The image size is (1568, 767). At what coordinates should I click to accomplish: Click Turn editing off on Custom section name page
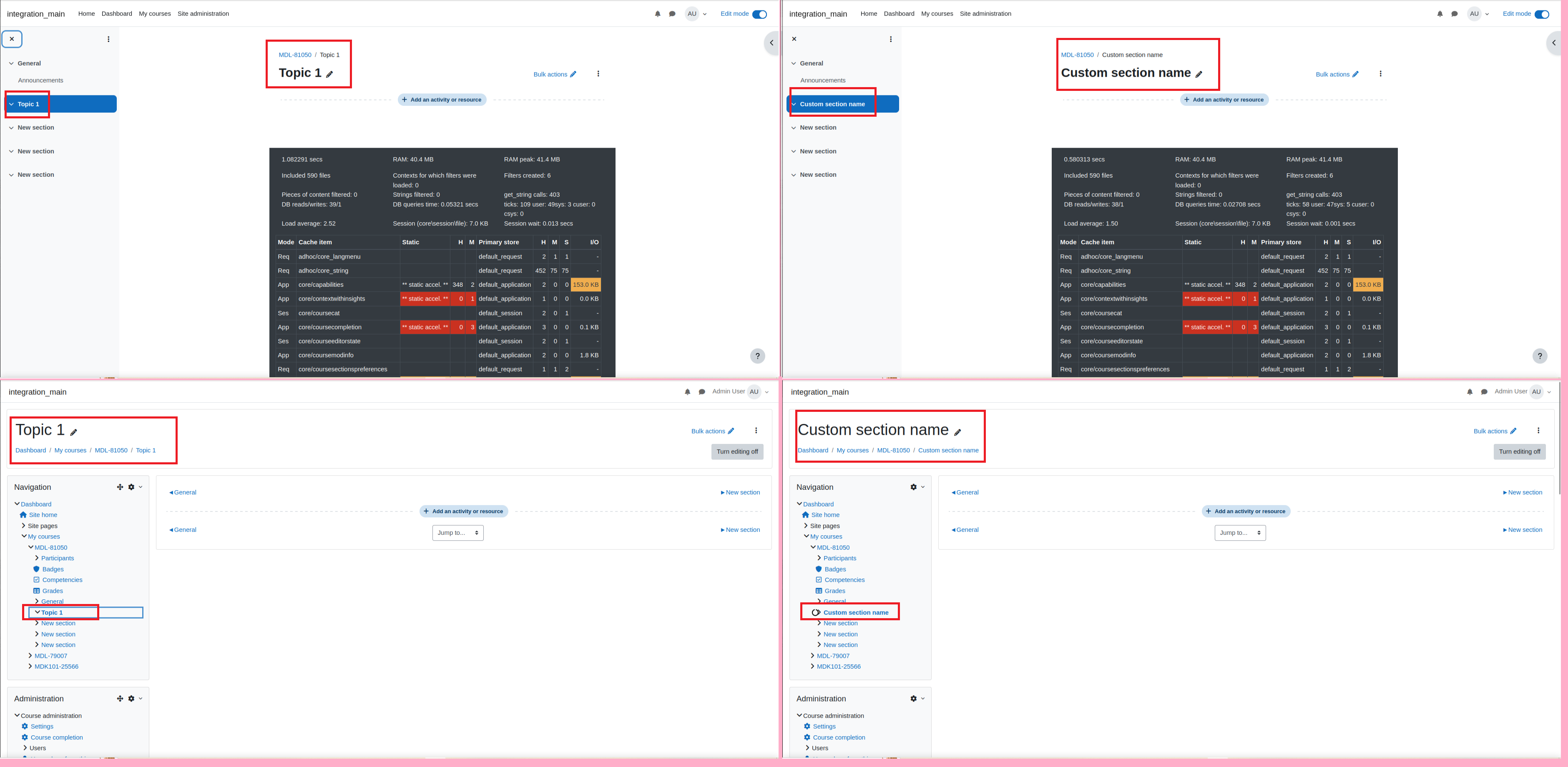point(1519,452)
